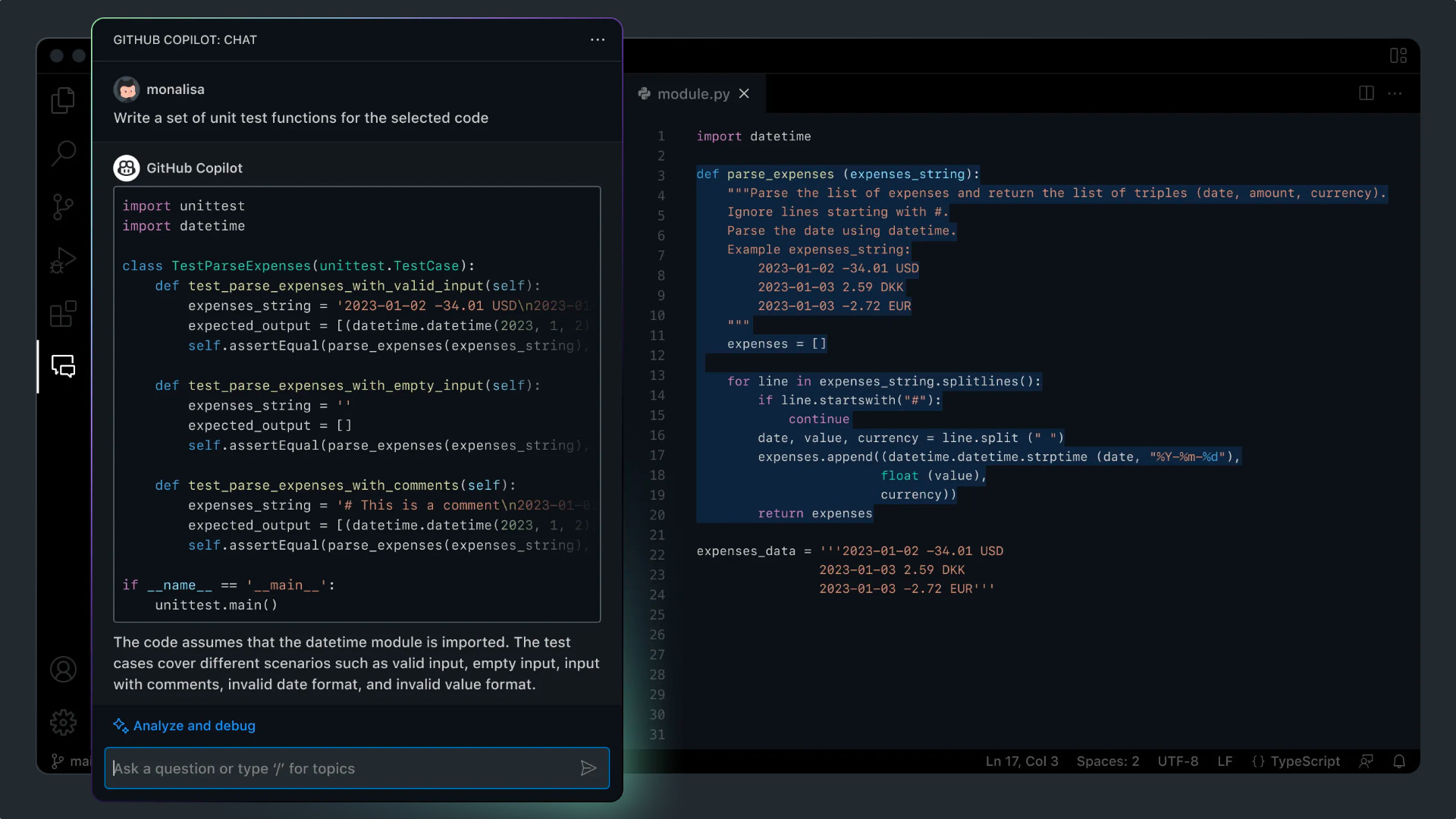Open the Search view in activity bar
The image size is (1456, 819).
coord(63,153)
